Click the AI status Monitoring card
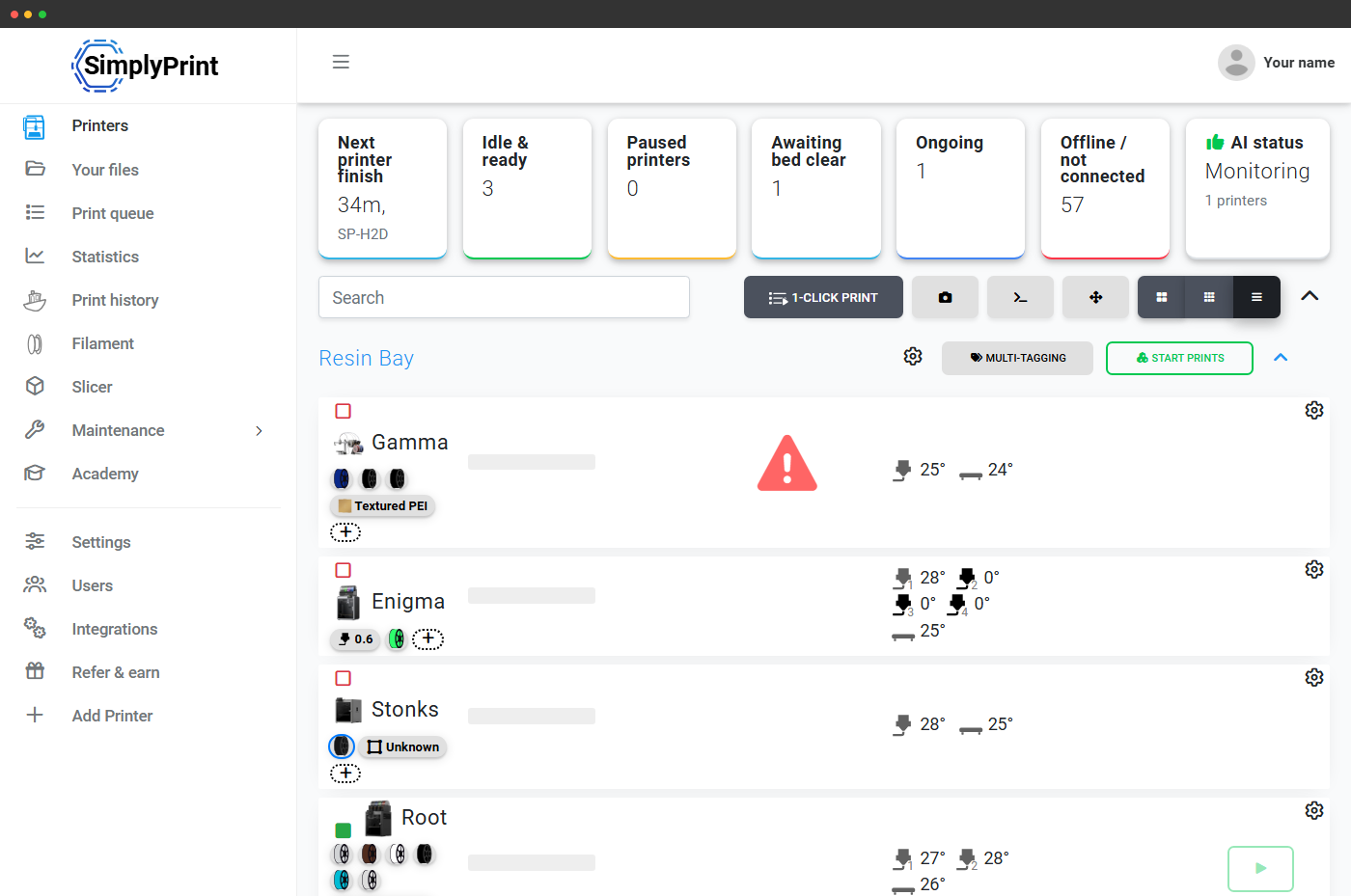The image size is (1351, 896). coord(1257,188)
